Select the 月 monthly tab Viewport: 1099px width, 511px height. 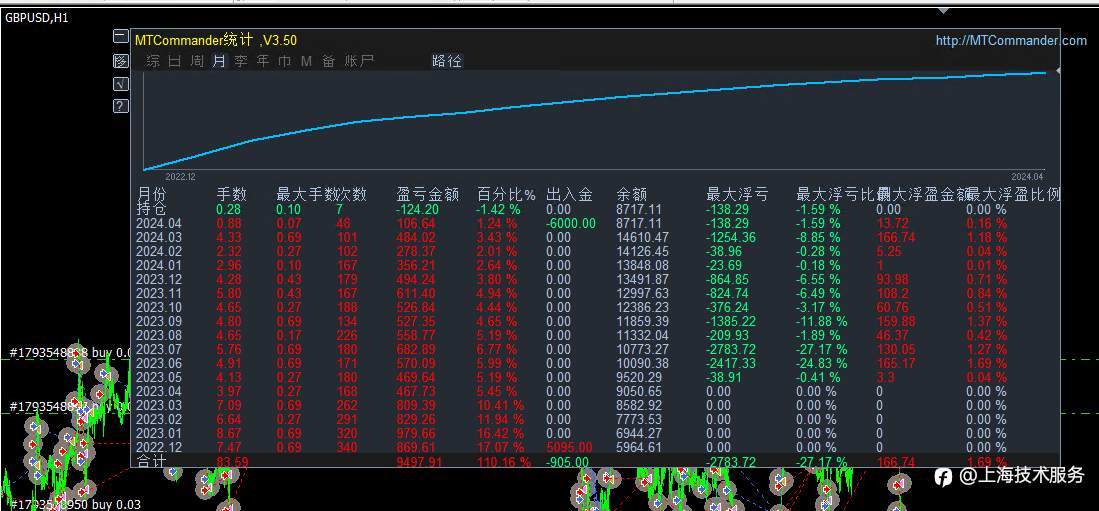(x=219, y=61)
